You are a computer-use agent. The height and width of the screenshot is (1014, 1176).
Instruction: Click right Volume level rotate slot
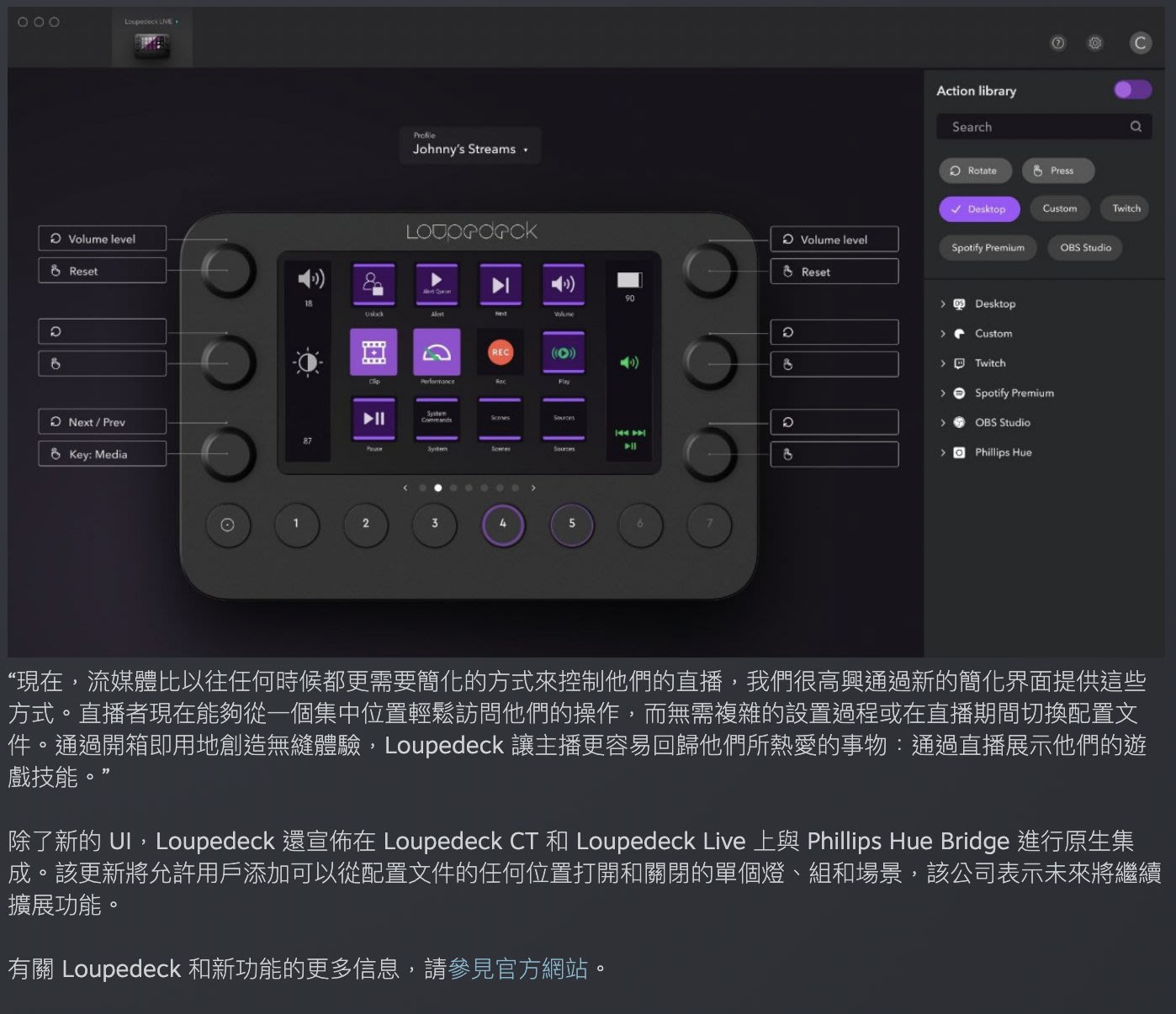(834, 240)
